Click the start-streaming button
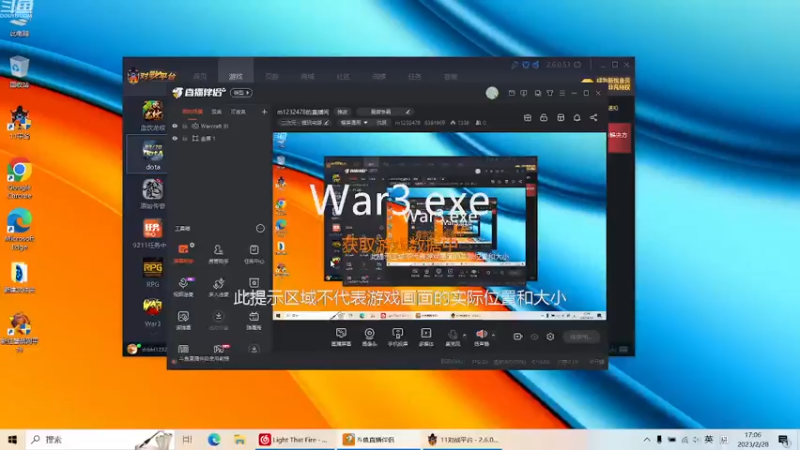The image size is (800, 450). click(582, 337)
